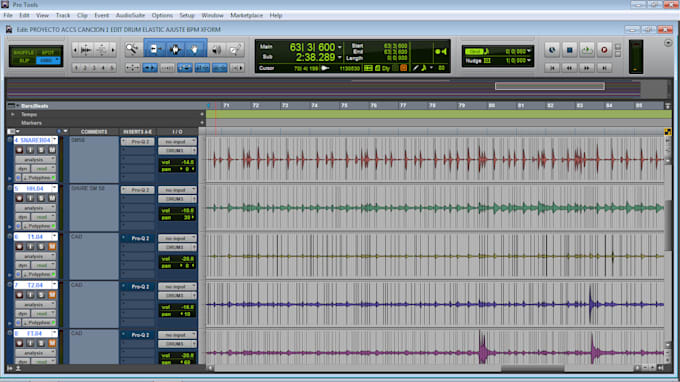
Task: Open HH.04 track DRUMS output selector
Action: 177,199
